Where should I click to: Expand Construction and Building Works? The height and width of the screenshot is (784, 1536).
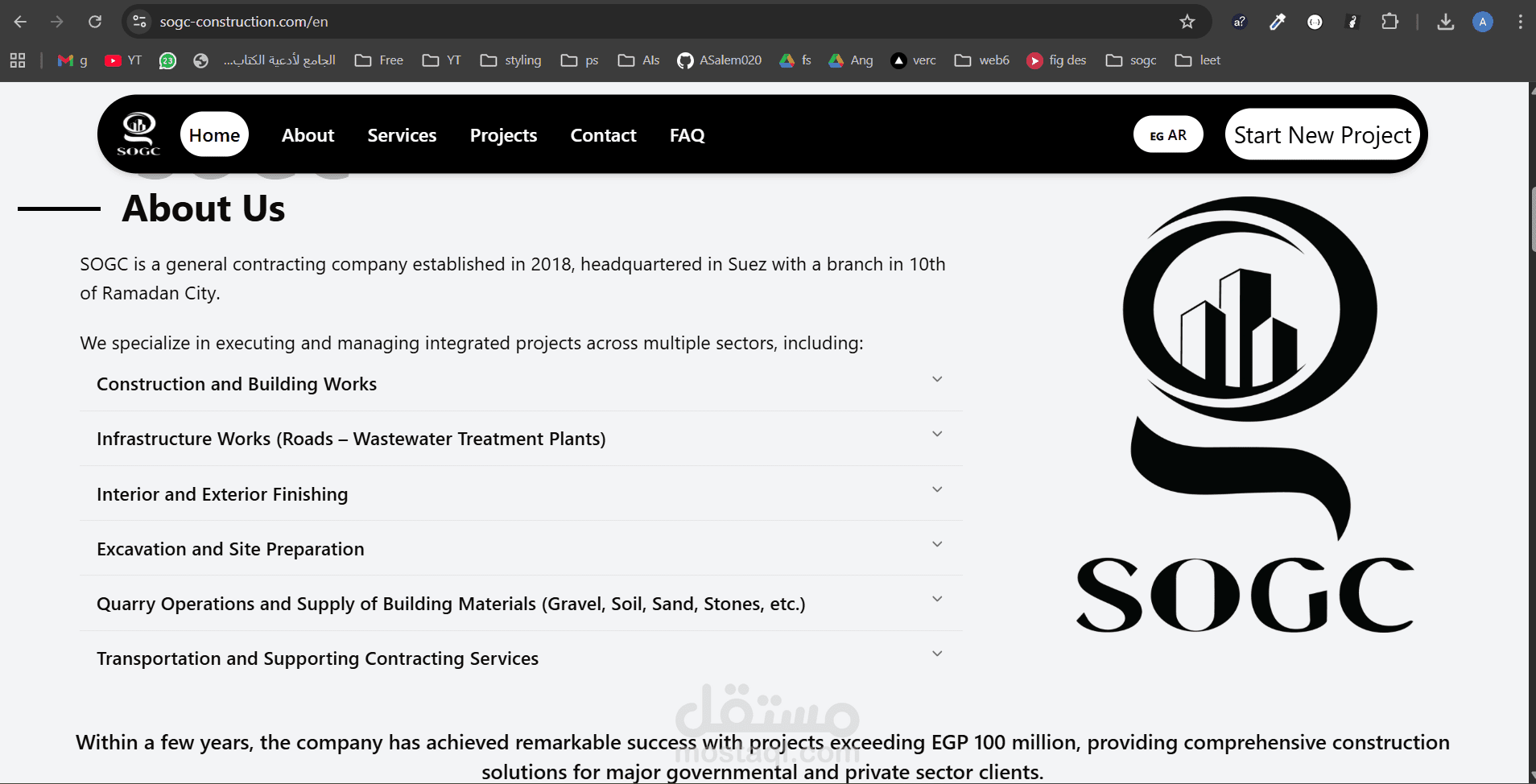[x=521, y=384]
